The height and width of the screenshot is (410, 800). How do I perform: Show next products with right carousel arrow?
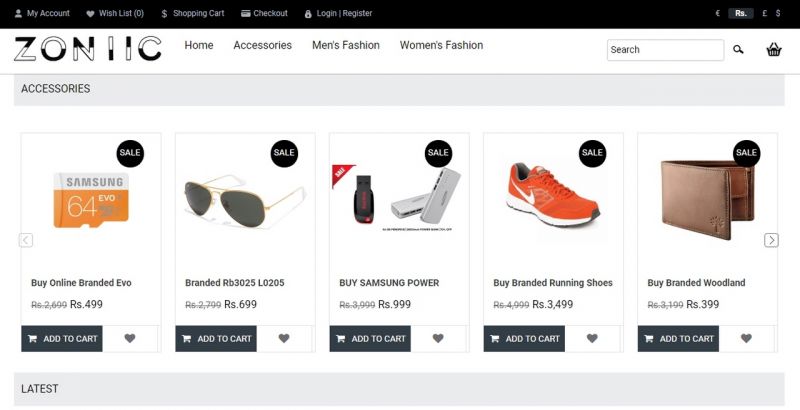(771, 240)
